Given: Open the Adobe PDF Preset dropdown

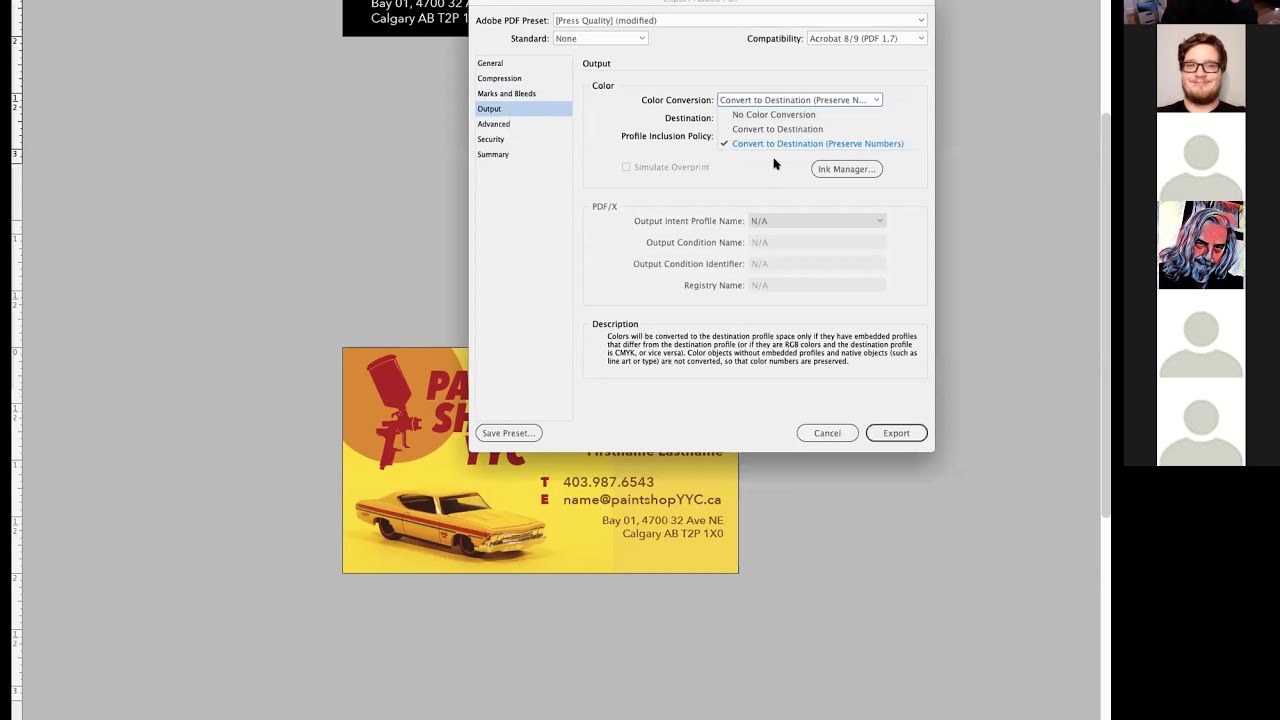Looking at the screenshot, I should (x=739, y=20).
